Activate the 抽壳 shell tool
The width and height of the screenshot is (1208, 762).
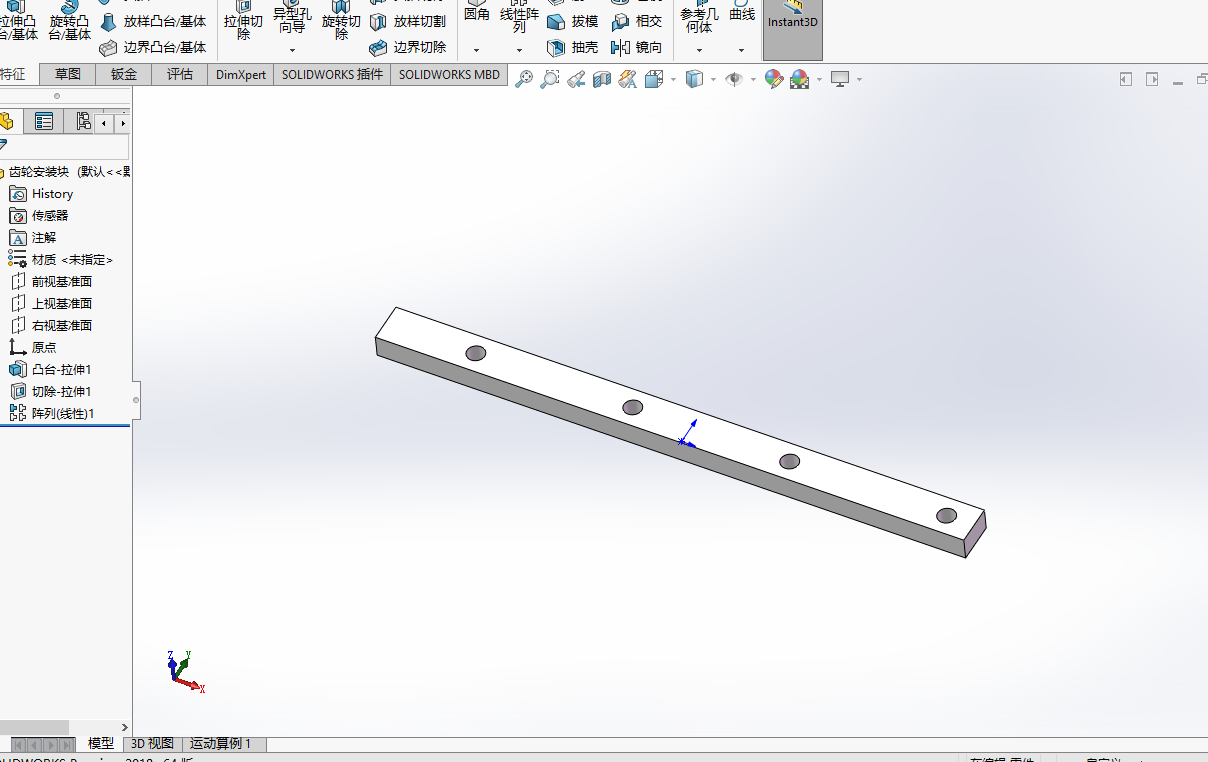pyautogui.click(x=572, y=47)
